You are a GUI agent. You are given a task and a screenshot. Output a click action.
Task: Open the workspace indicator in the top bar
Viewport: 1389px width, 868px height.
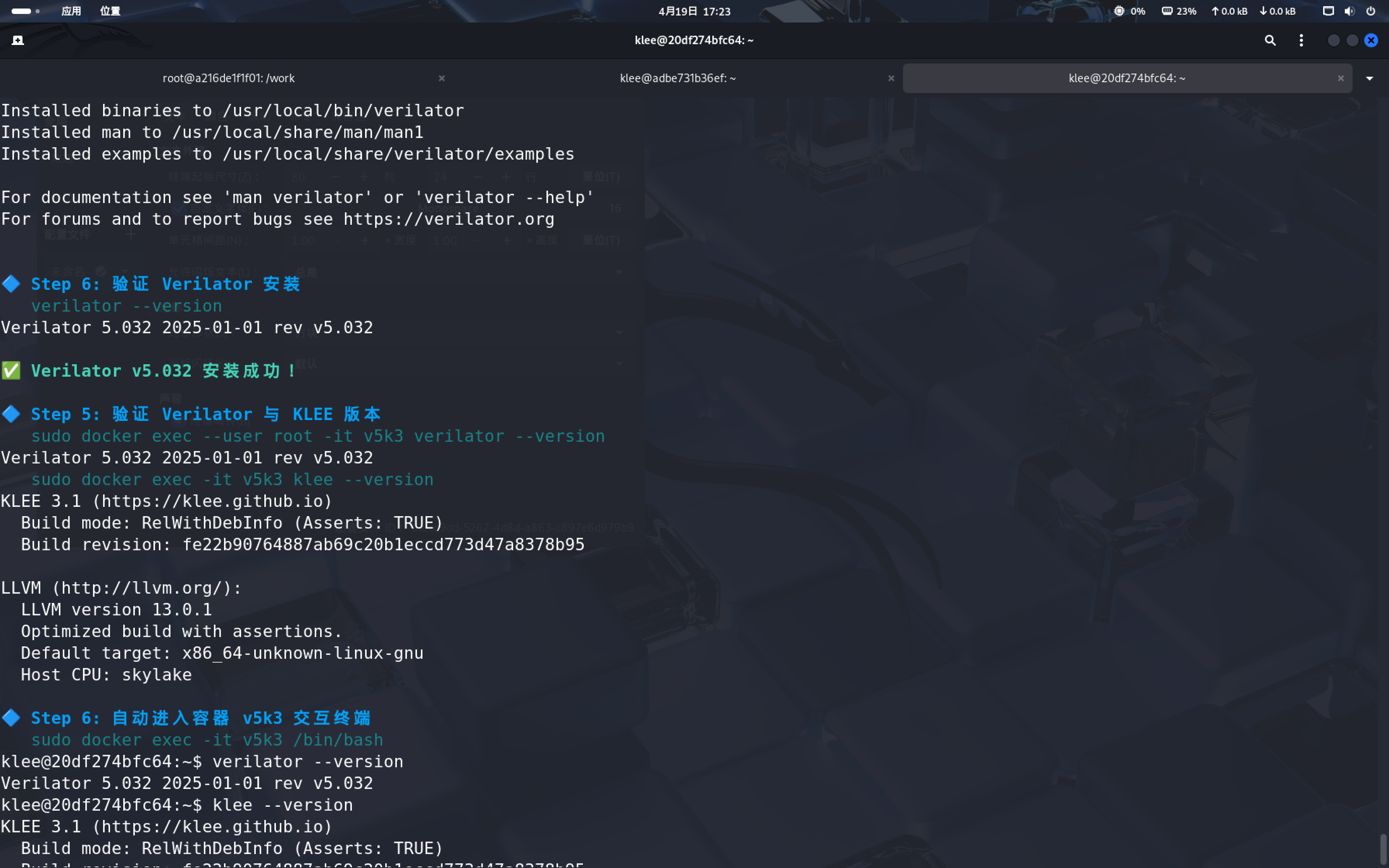tap(26, 11)
